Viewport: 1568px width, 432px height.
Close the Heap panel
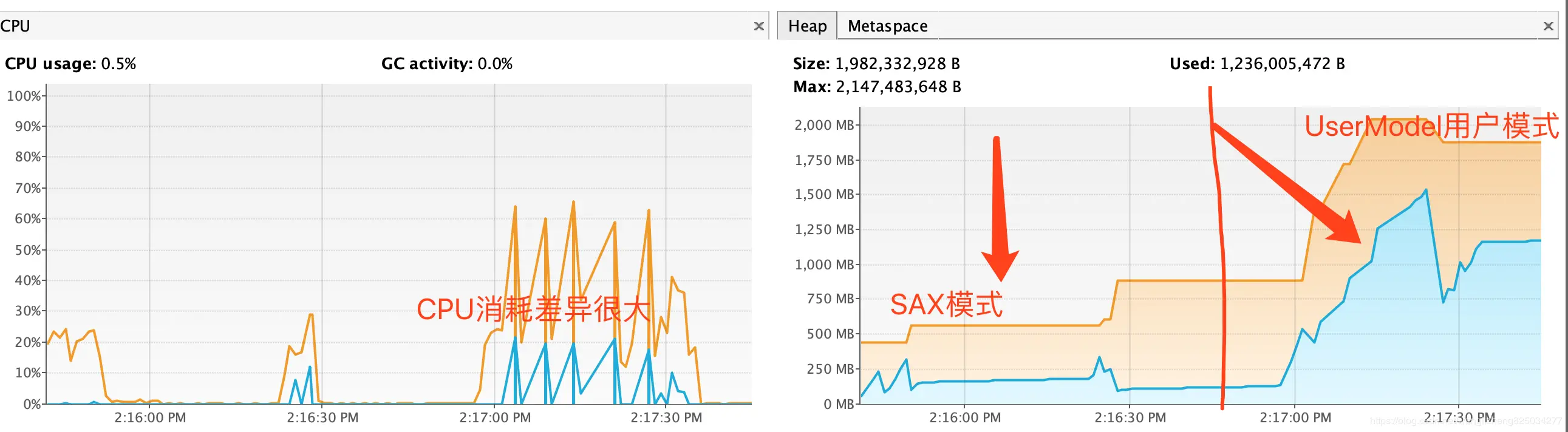1549,26
